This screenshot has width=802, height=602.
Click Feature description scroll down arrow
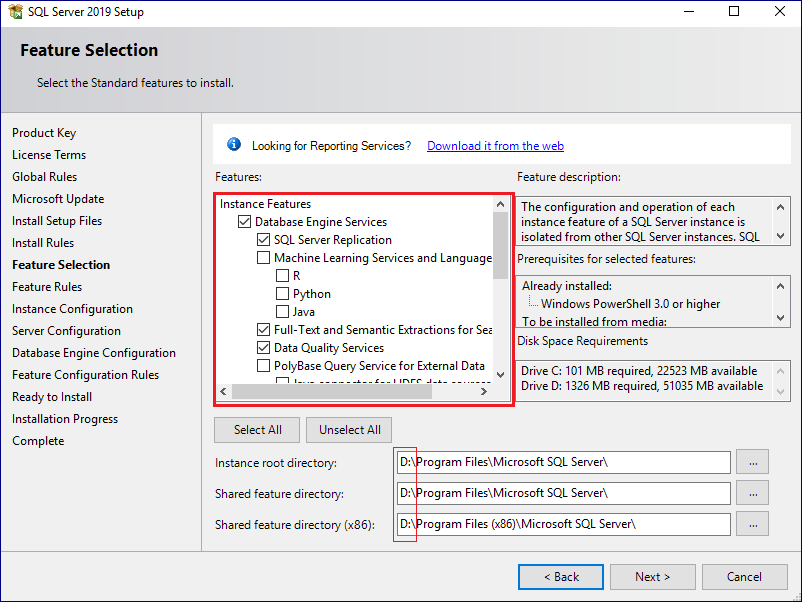(x=780, y=236)
